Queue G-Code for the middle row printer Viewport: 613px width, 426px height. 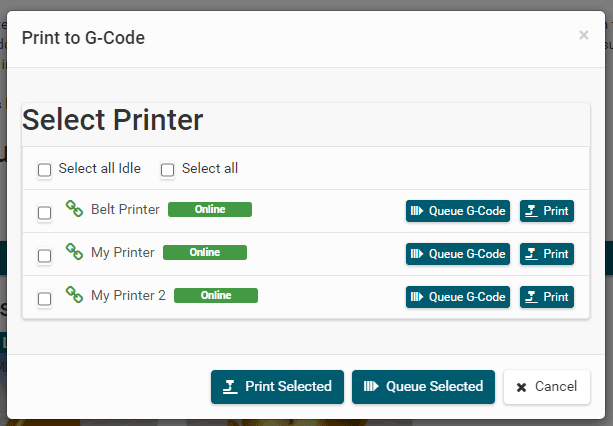coord(458,254)
